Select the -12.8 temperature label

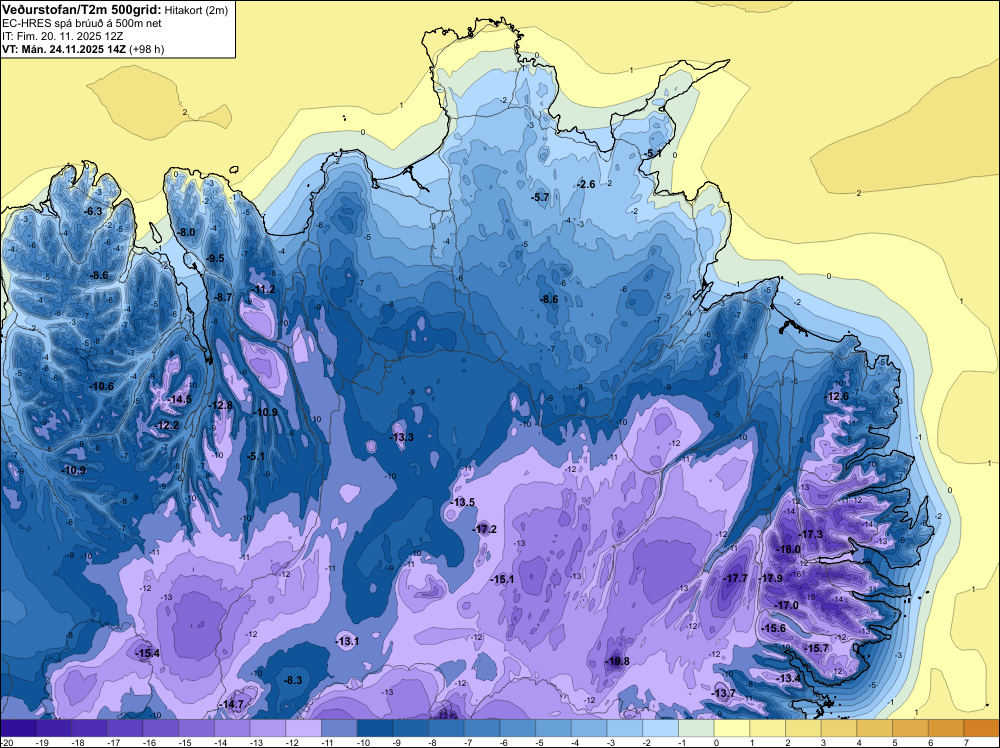point(221,405)
